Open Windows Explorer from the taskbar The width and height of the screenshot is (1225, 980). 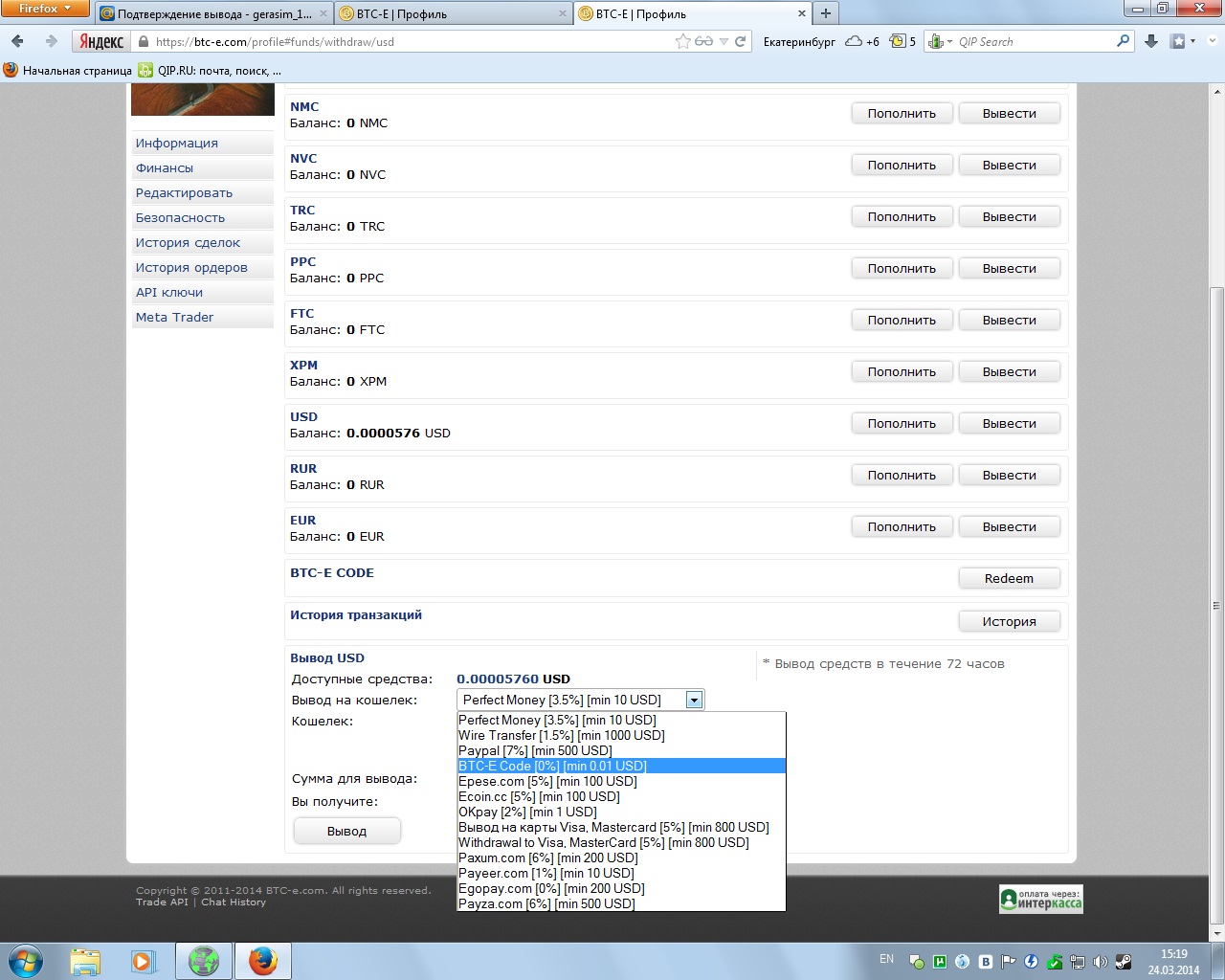coord(85,961)
